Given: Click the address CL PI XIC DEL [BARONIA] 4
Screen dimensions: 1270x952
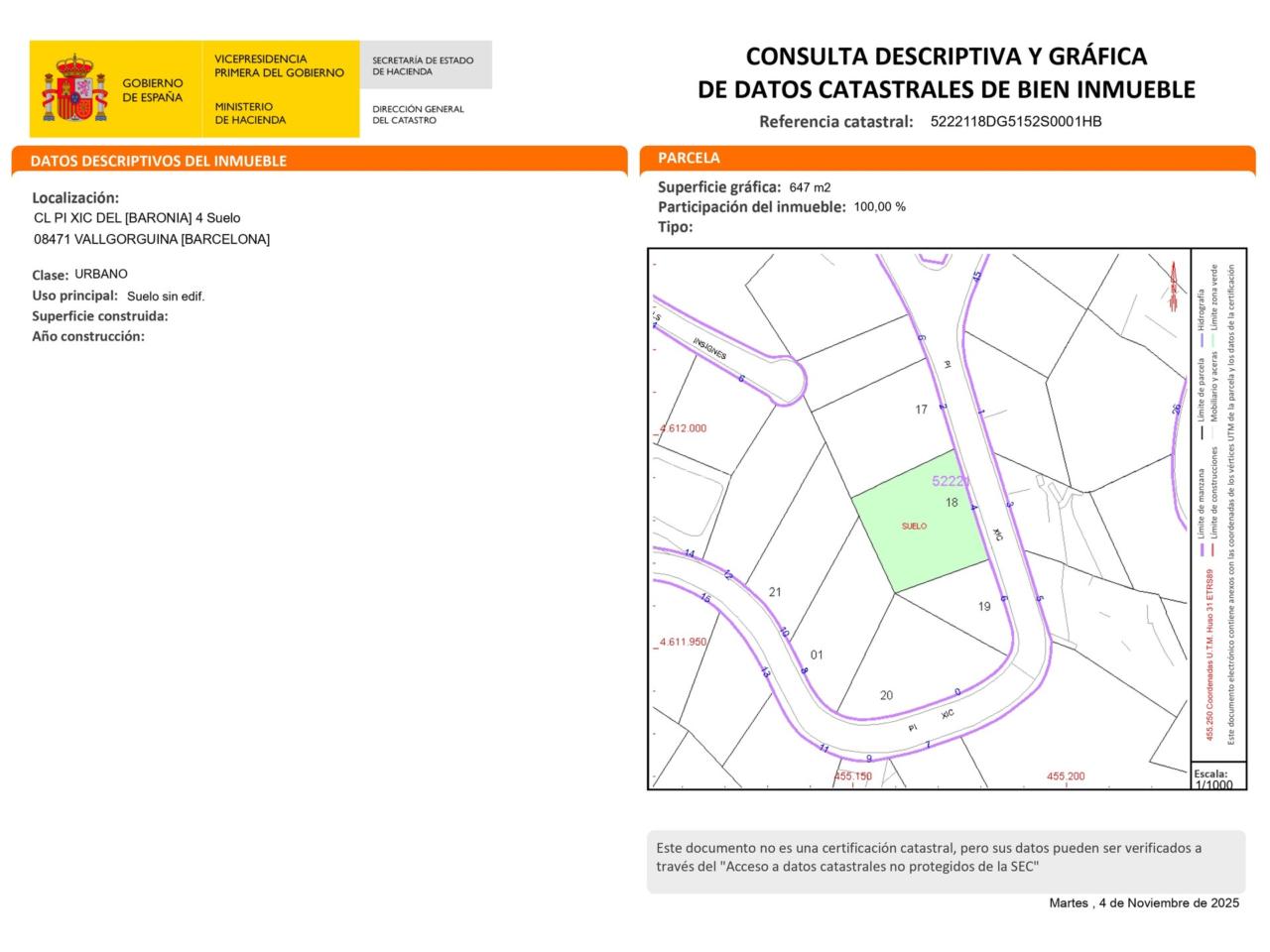Looking at the screenshot, I should tap(137, 218).
